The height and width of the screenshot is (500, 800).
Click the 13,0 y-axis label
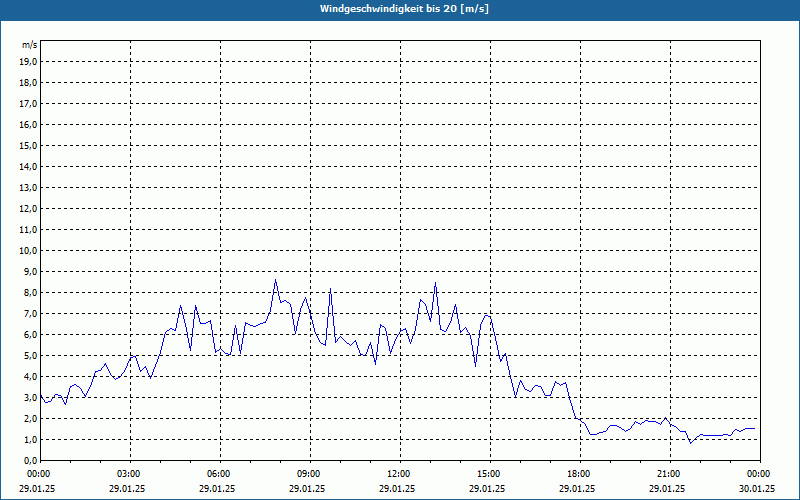[28, 187]
